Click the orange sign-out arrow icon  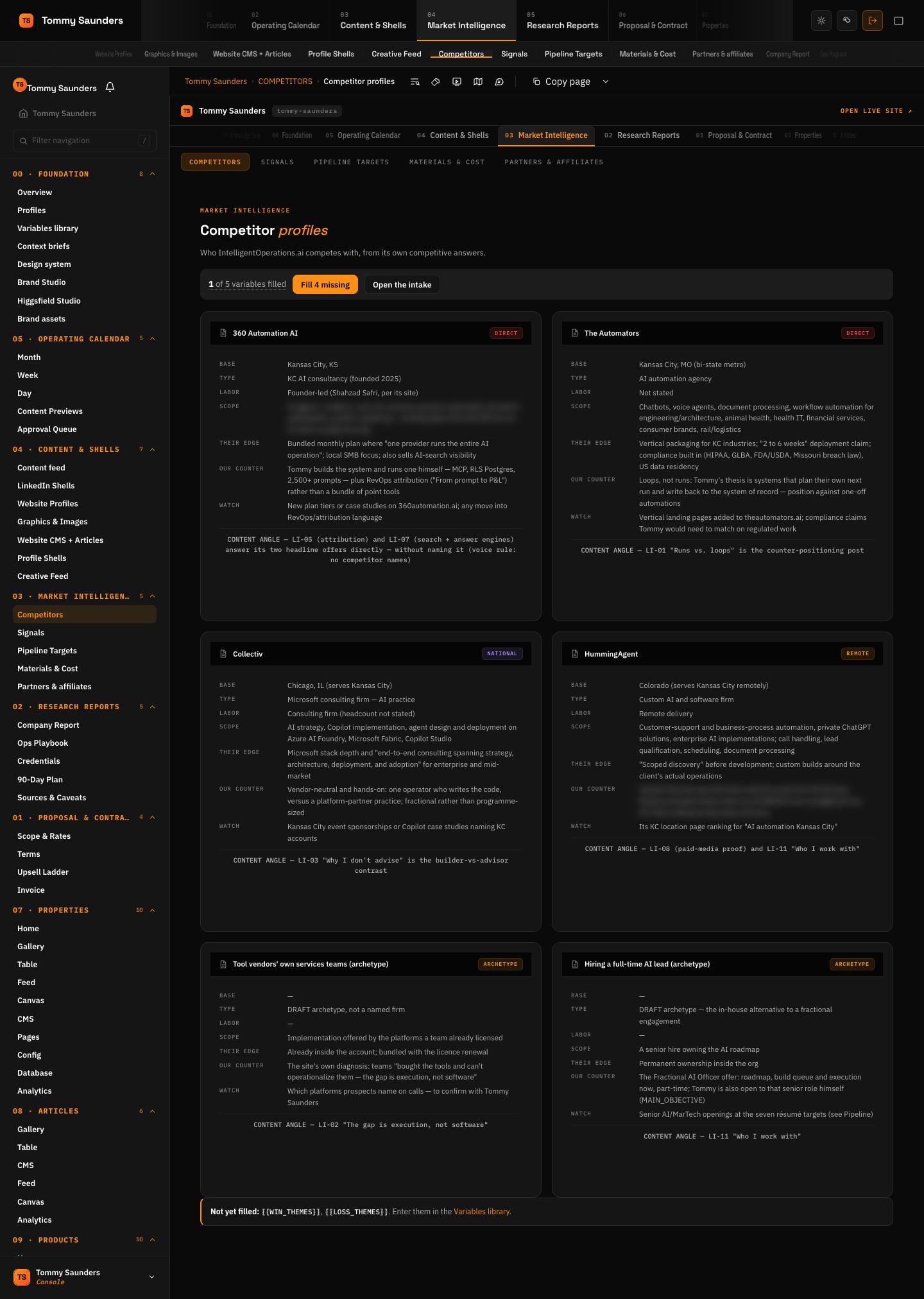pos(873,21)
